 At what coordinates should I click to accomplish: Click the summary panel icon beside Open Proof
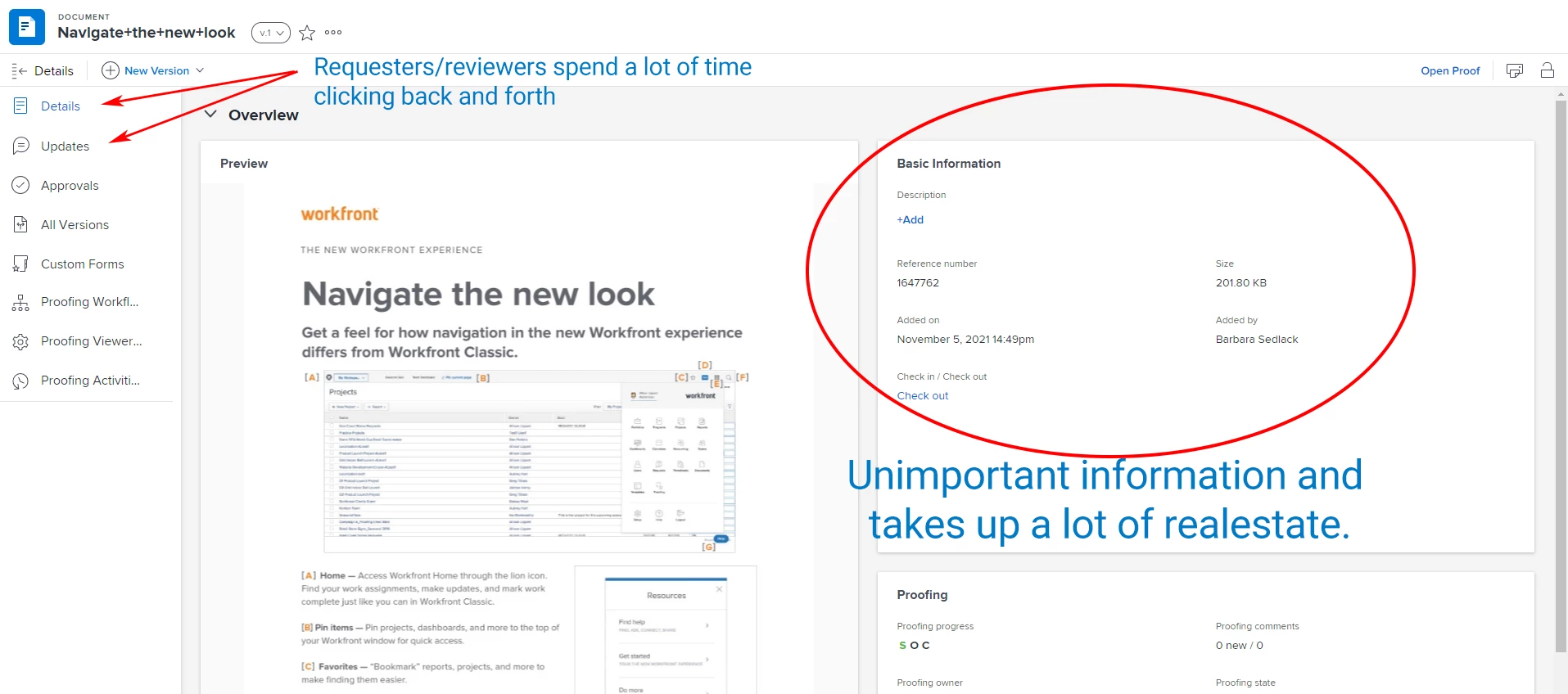[1515, 70]
